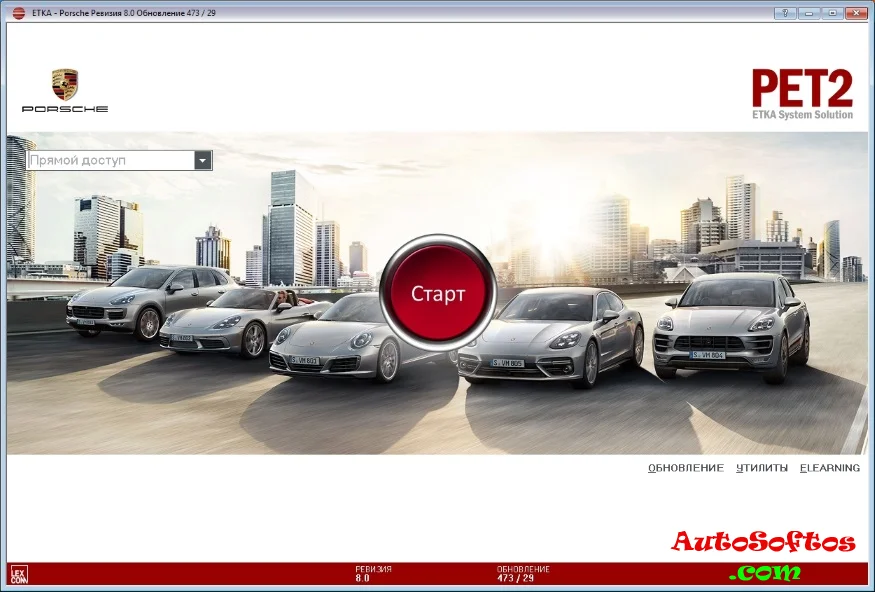Close the ETKA Porsche window
Viewport: 875px width, 592px height.
[x=855, y=13]
